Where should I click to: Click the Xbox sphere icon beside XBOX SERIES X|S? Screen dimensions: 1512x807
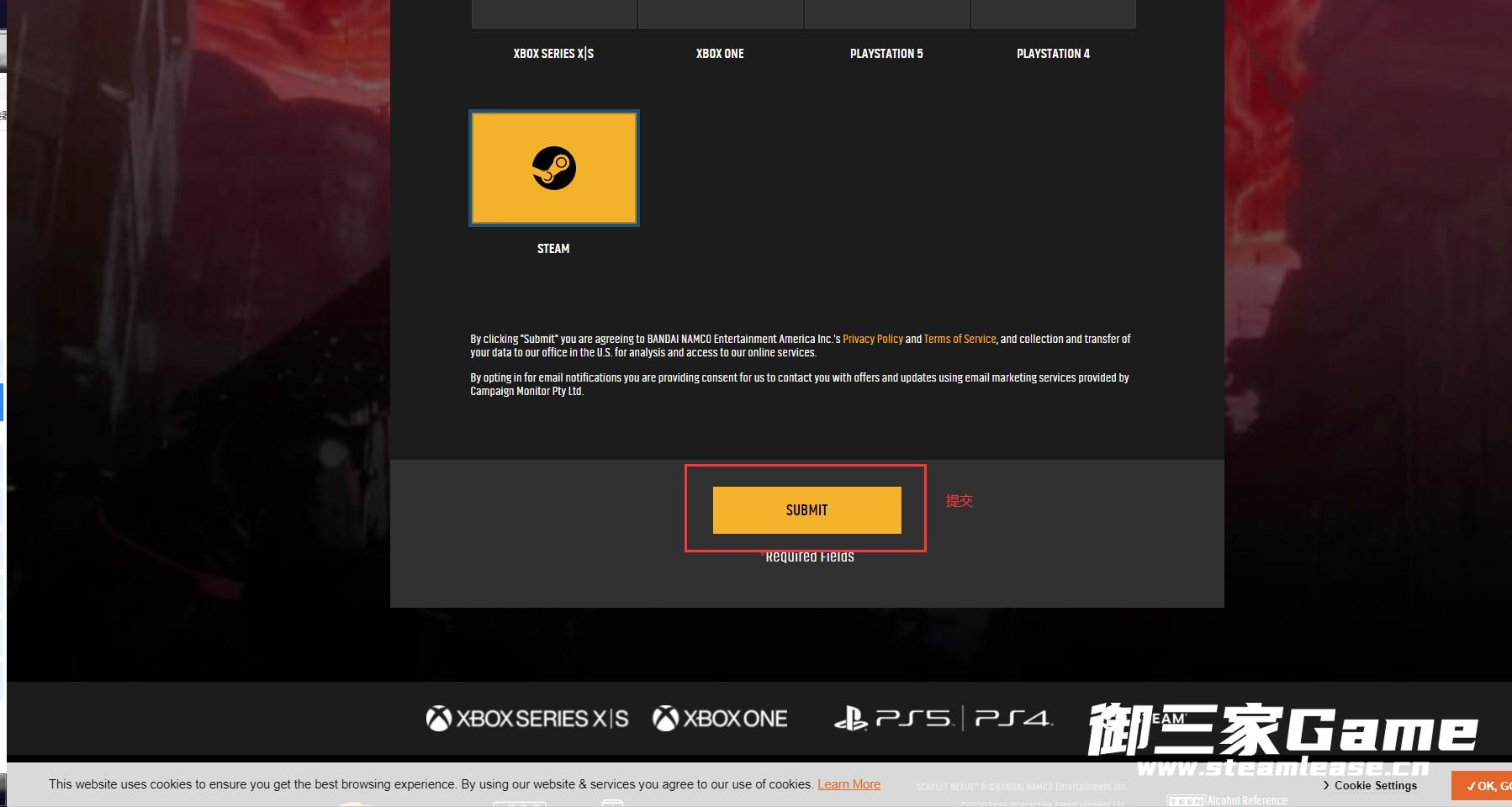point(439,719)
